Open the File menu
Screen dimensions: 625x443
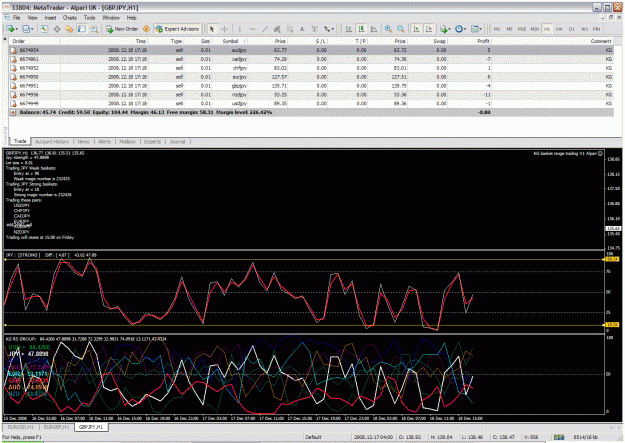16,18
